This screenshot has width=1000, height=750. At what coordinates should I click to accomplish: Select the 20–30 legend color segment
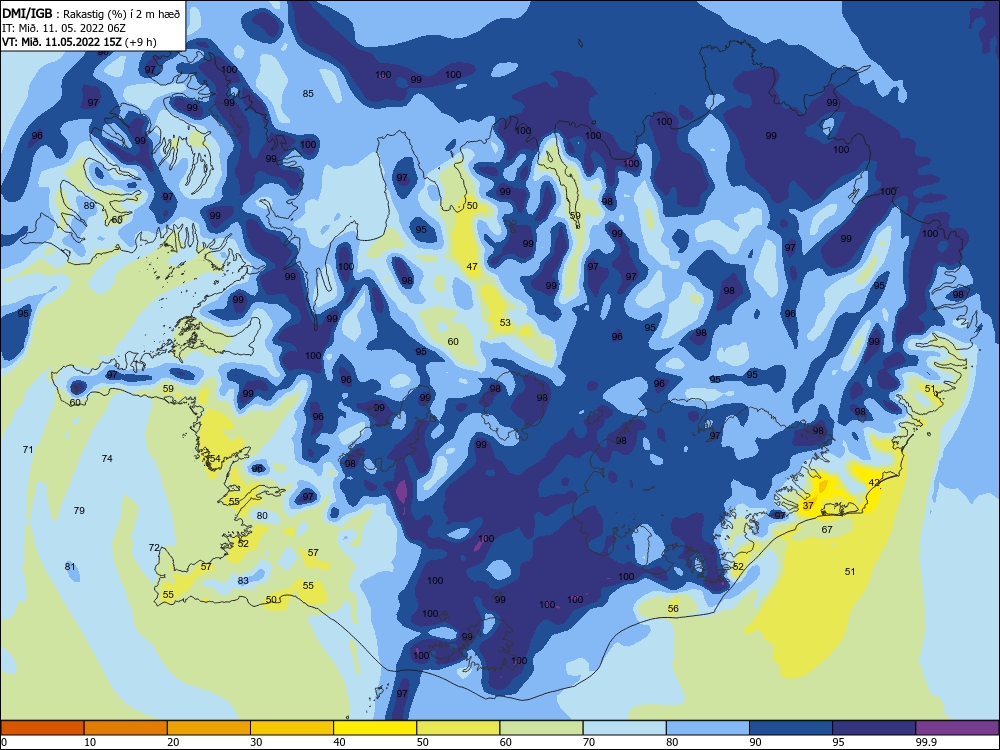point(209,728)
